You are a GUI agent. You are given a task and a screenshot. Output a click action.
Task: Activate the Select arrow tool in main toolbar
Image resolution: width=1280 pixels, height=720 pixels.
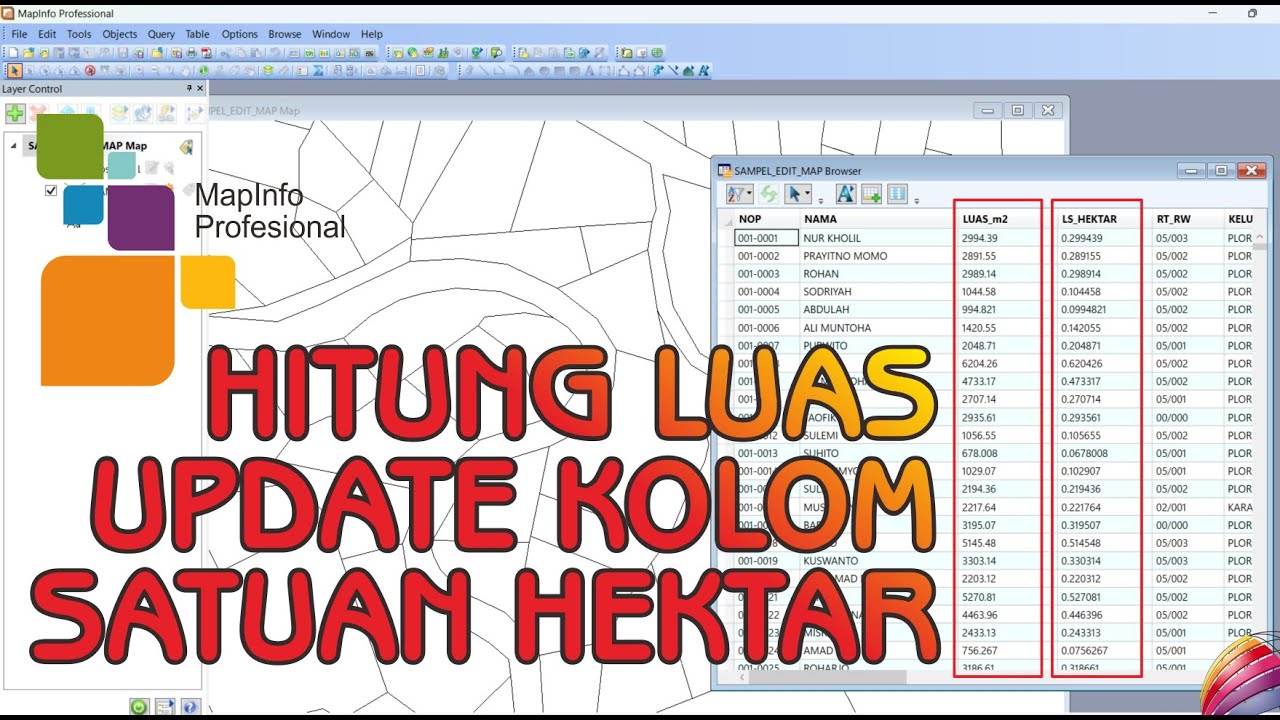[x=15, y=70]
